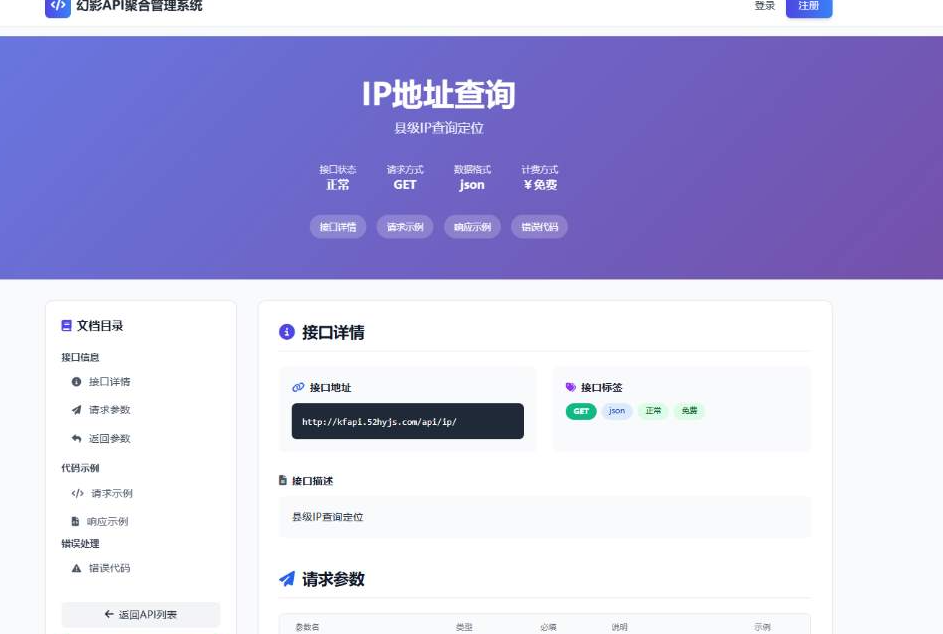Click the 正常 status tag badge
The width and height of the screenshot is (943, 634).
pos(653,411)
